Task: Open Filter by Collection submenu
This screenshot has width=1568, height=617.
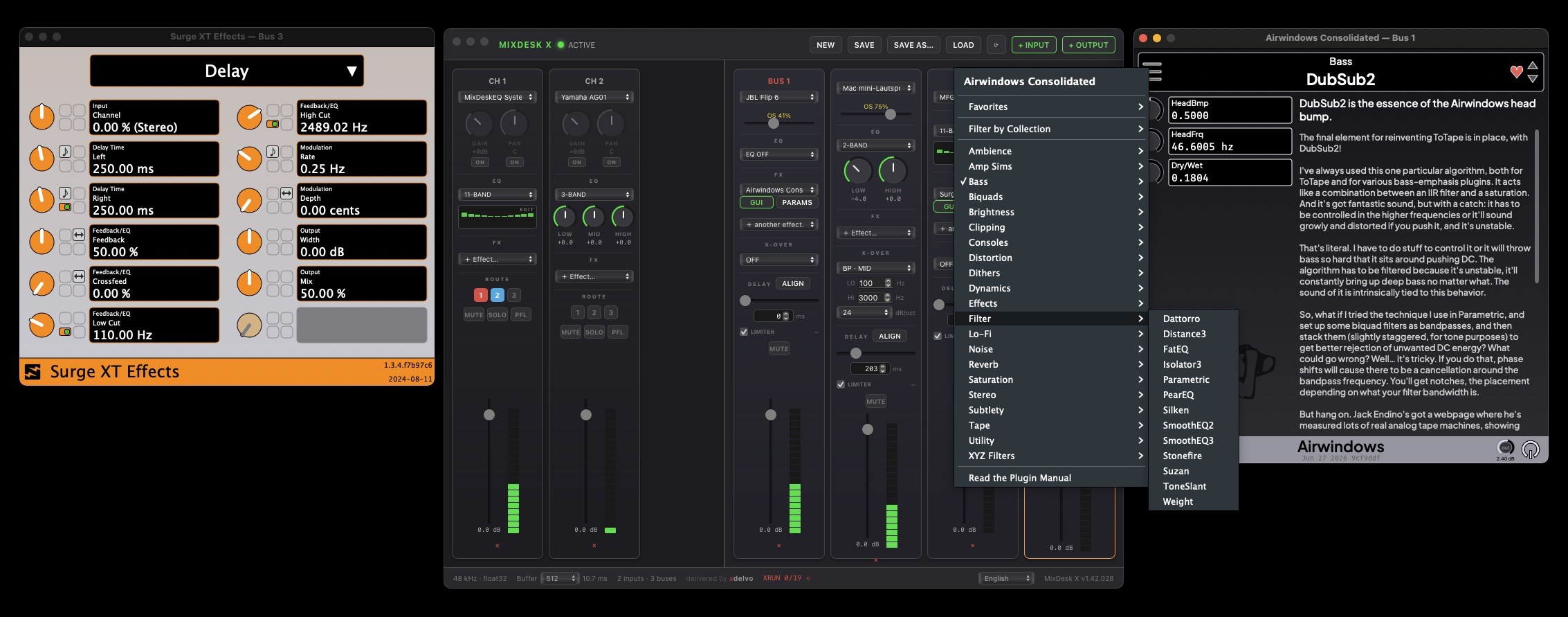Action: (x=1051, y=129)
